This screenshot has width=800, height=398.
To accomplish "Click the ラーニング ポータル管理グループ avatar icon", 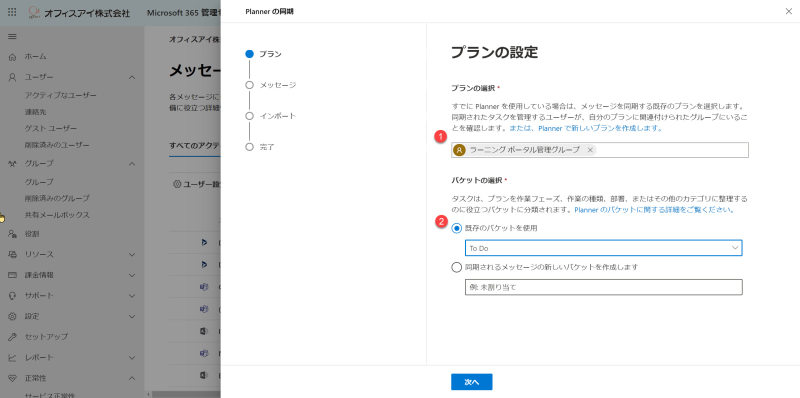I will click(460, 150).
